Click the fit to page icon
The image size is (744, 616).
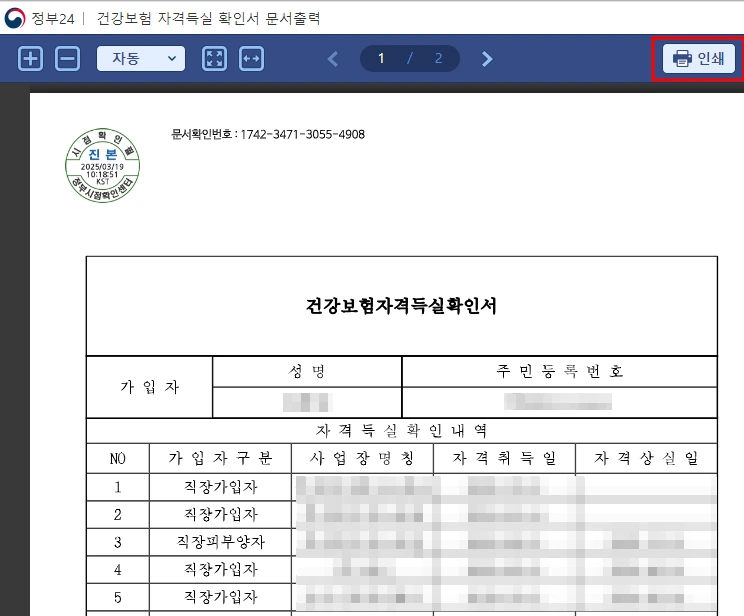point(214,59)
